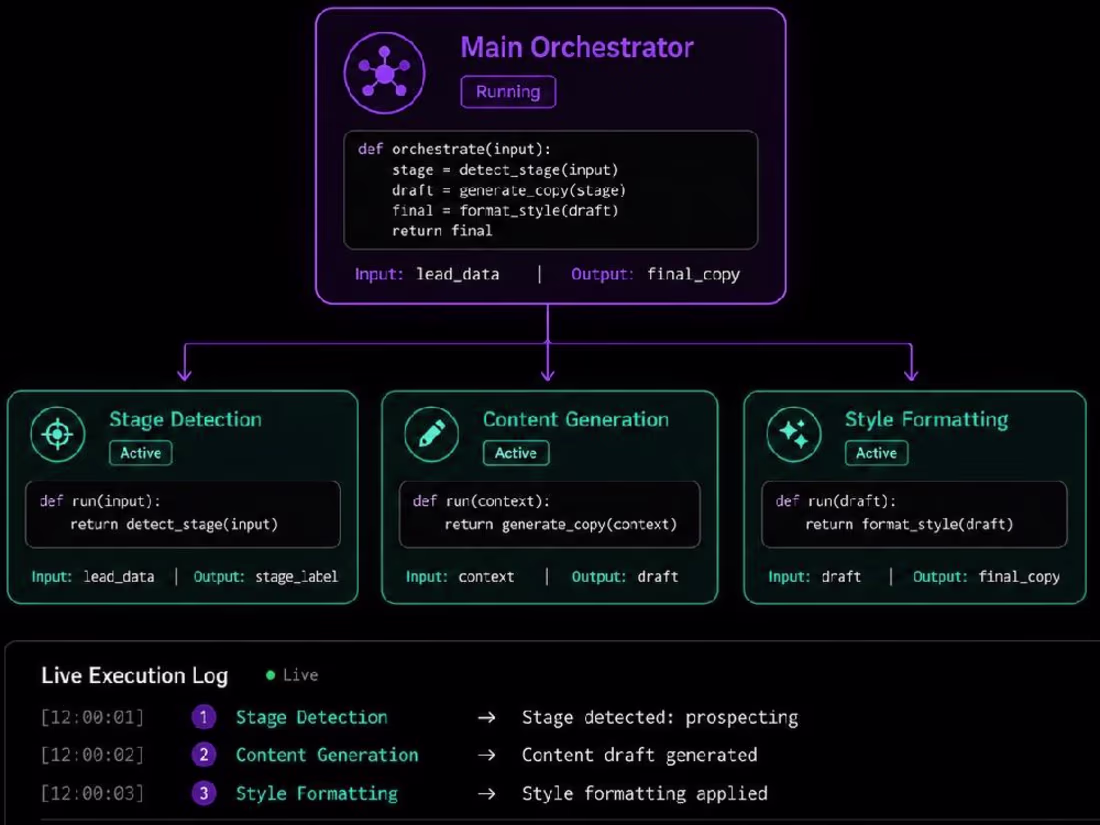Click the context input value
The width and height of the screenshot is (1100, 825).
click(x=486, y=577)
